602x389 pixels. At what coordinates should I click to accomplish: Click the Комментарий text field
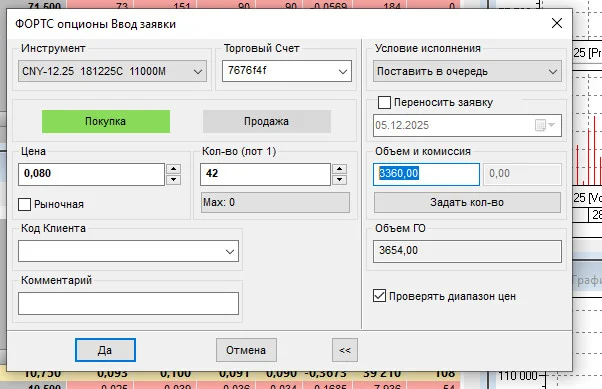click(128, 303)
